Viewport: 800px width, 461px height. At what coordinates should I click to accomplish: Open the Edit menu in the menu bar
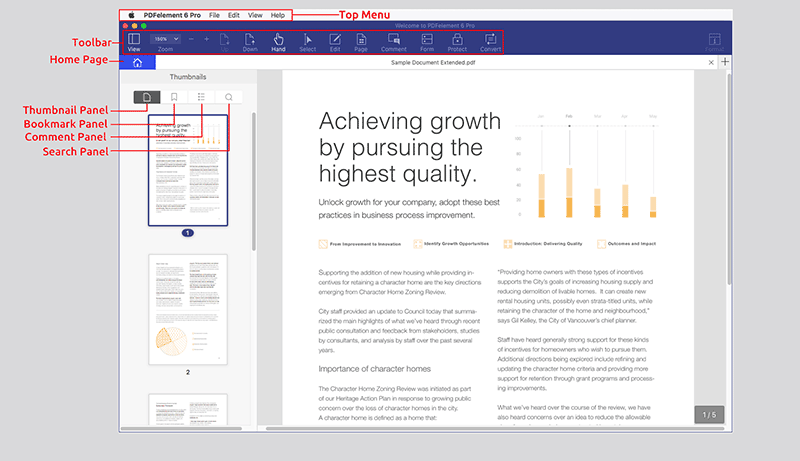pos(234,15)
